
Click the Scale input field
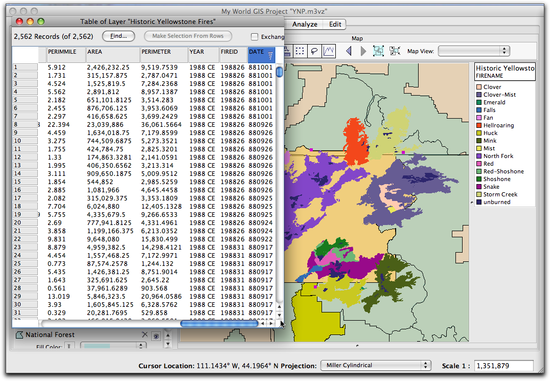click(504, 366)
